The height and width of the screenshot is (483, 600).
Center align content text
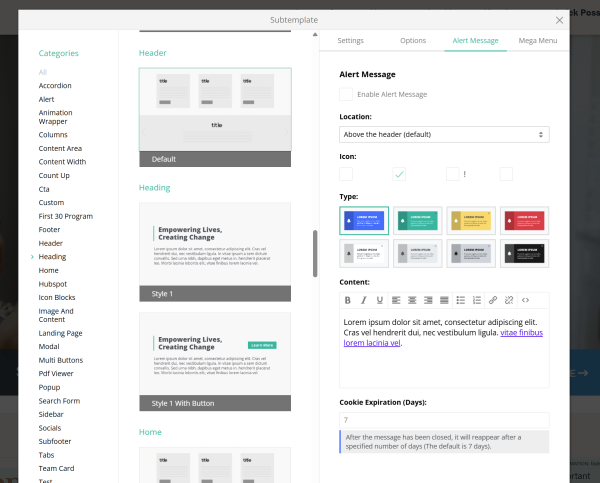(x=412, y=300)
